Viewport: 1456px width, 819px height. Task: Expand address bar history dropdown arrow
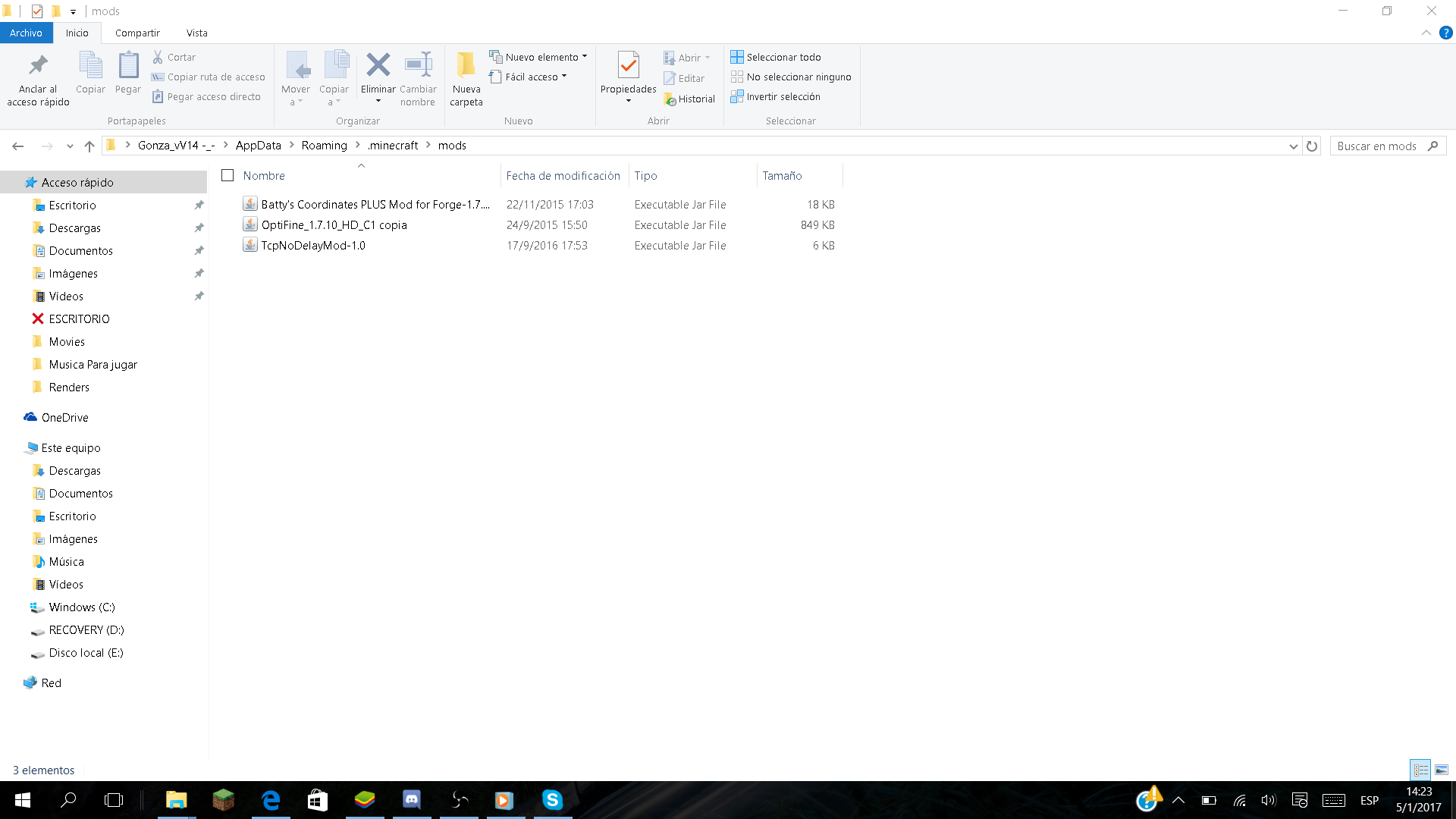tap(1293, 146)
